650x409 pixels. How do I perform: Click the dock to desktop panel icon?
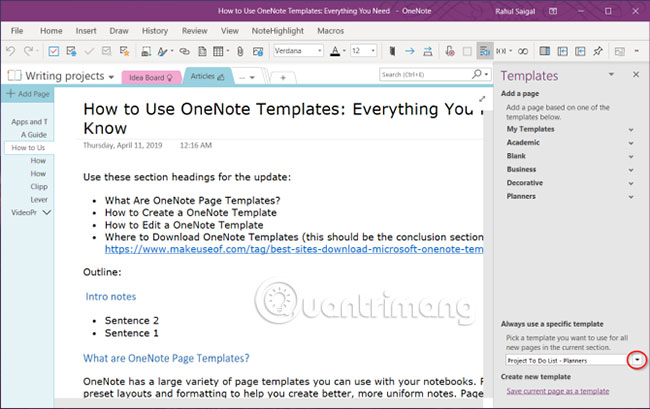click(544, 51)
